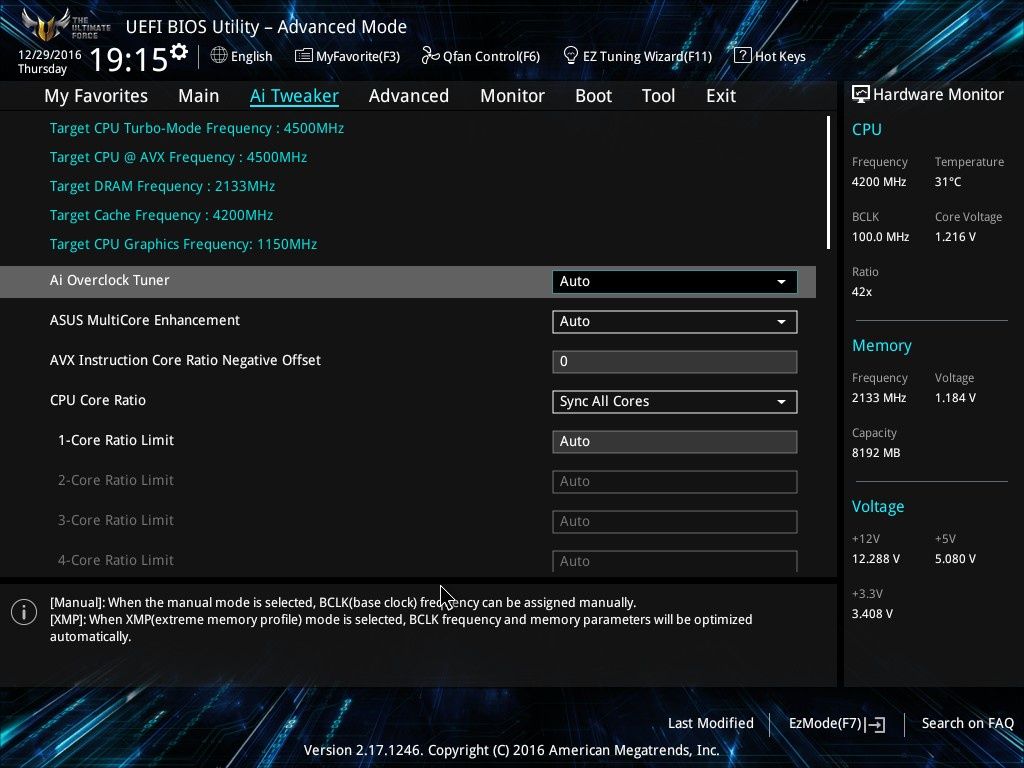Viewport: 1024px width, 768px height.
Task: Click Target Cache Frequency : 4200MHz text
Action: click(x=161, y=216)
